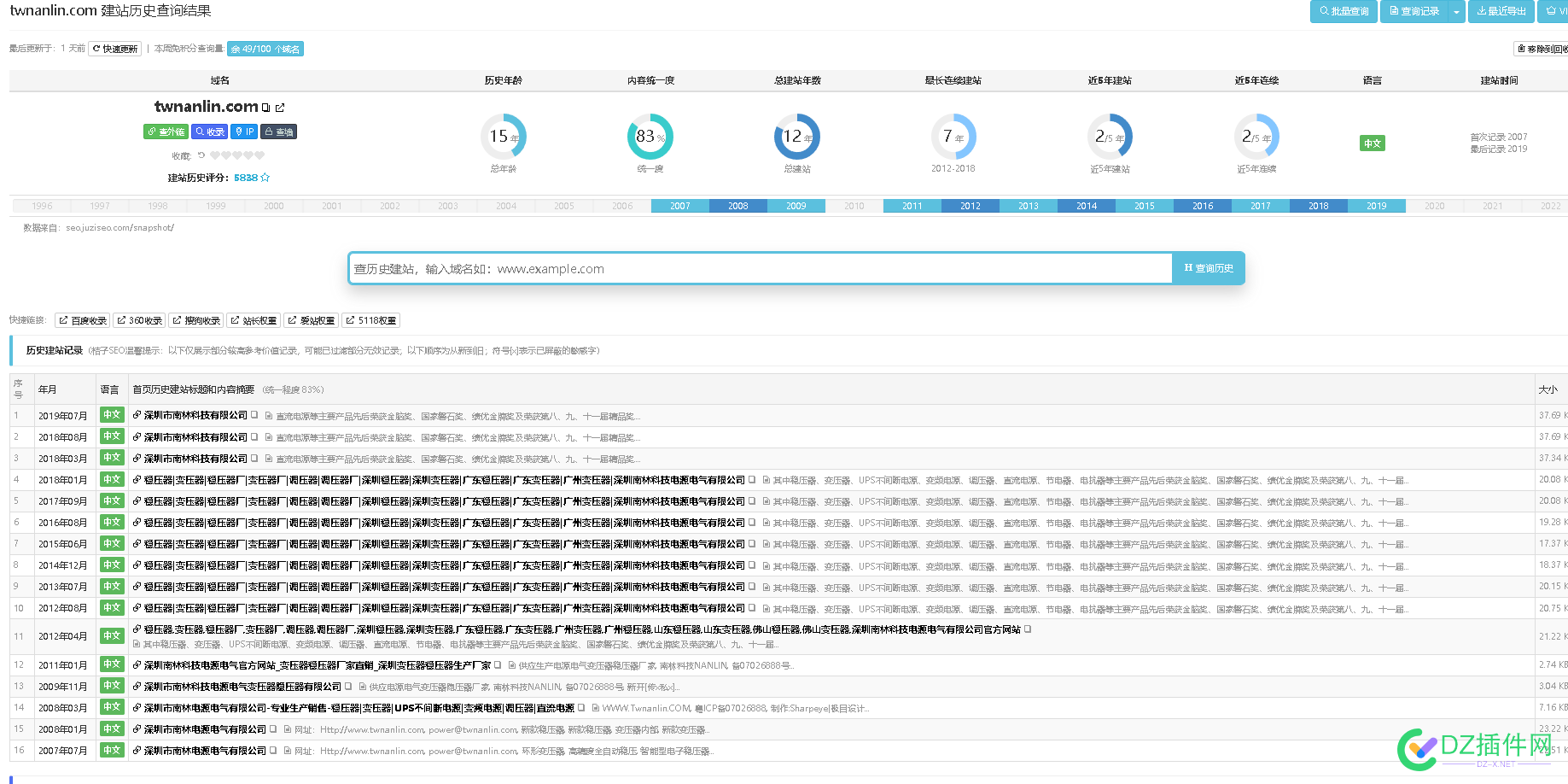The width and height of the screenshot is (1568, 784).
Task: Select 2007 on the year timeline
Action: click(679, 206)
